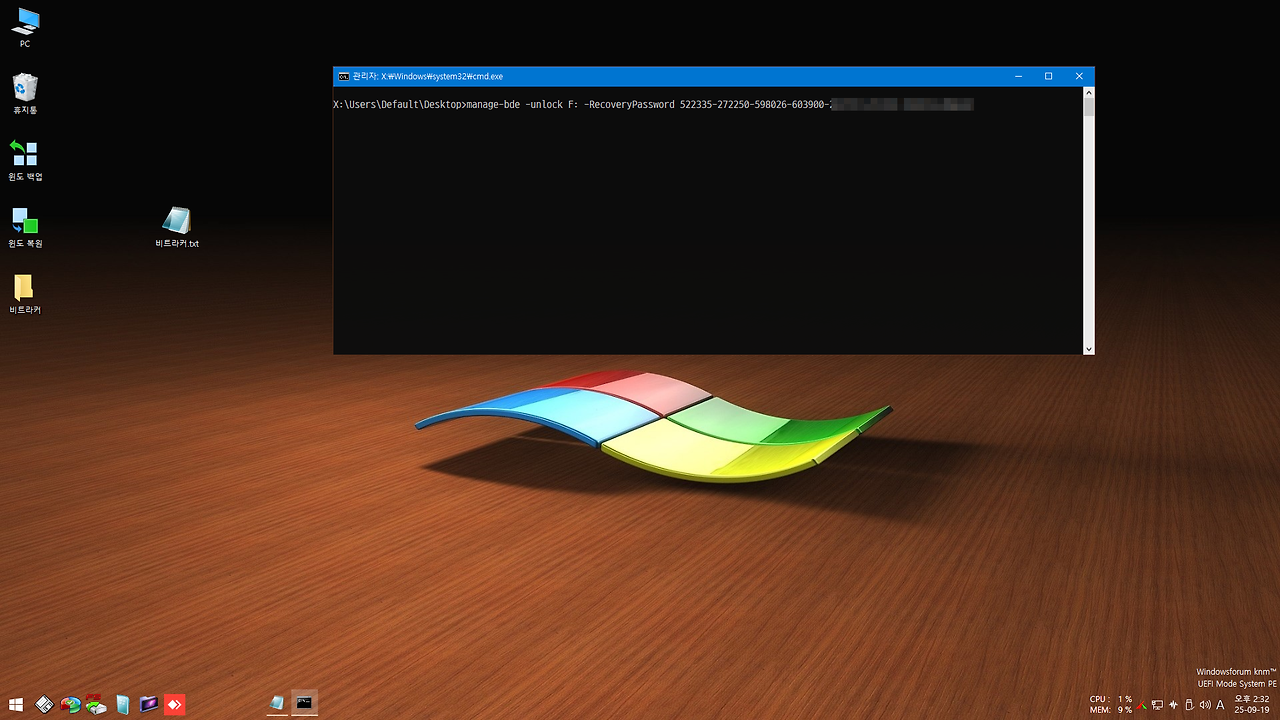Close the cmd.exe window
Screen dimensions: 1280x720
coord(1079,76)
